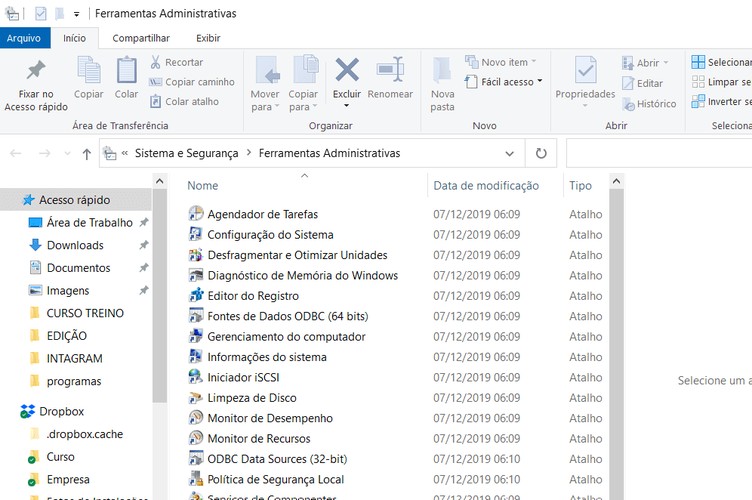The image size is (752, 500).
Task: Expand the address bar history dropdown
Action: (509, 153)
